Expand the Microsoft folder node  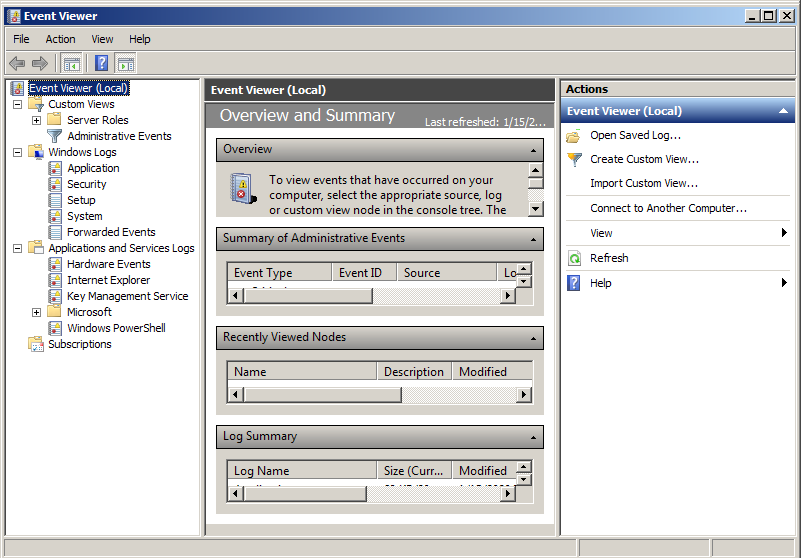point(36,312)
